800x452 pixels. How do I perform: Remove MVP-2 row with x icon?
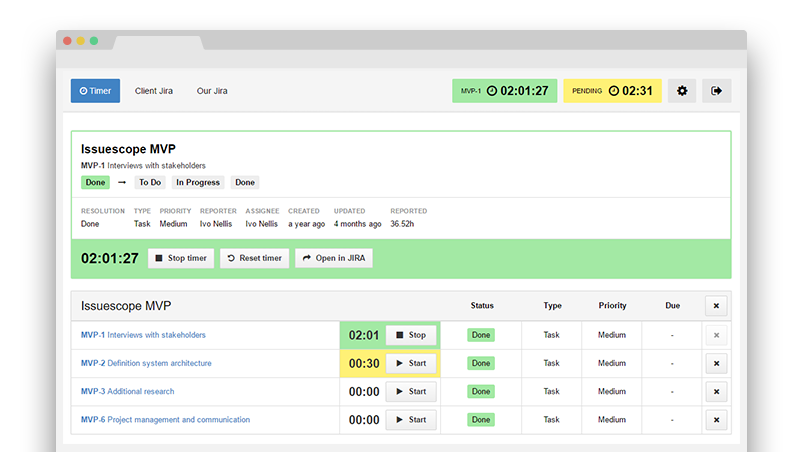[x=716, y=363]
